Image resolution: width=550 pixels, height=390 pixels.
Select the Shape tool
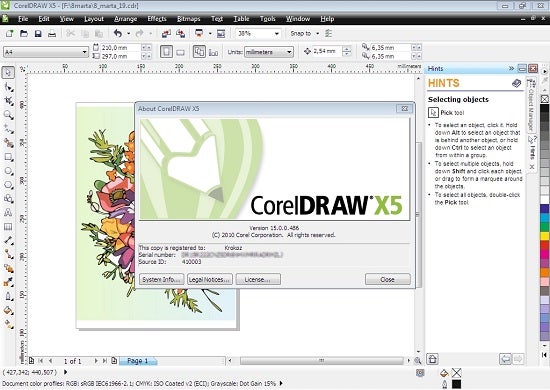coord(8,87)
